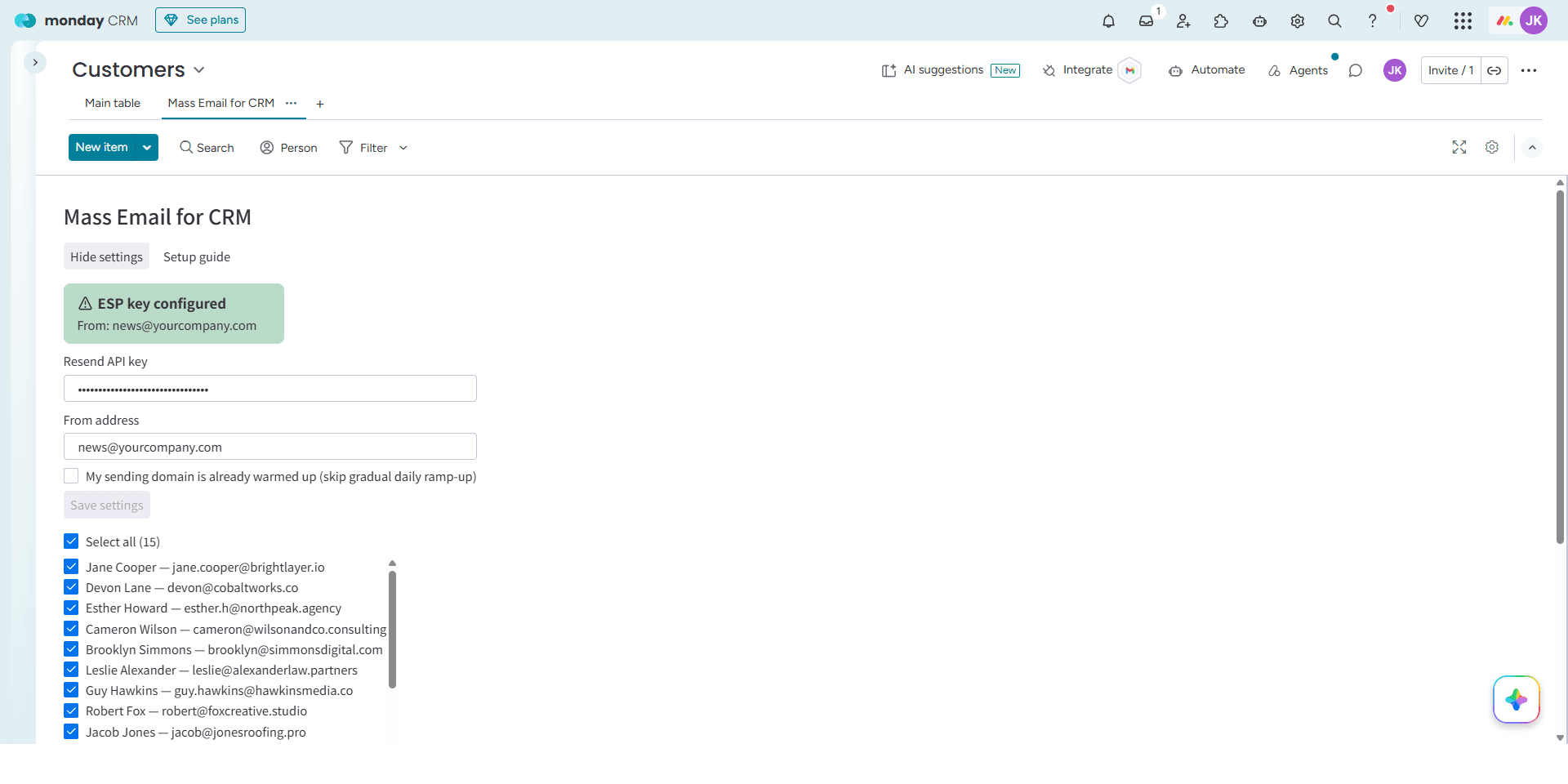The width and height of the screenshot is (1568, 784).
Task: Open view settings gear icon
Action: (1492, 147)
